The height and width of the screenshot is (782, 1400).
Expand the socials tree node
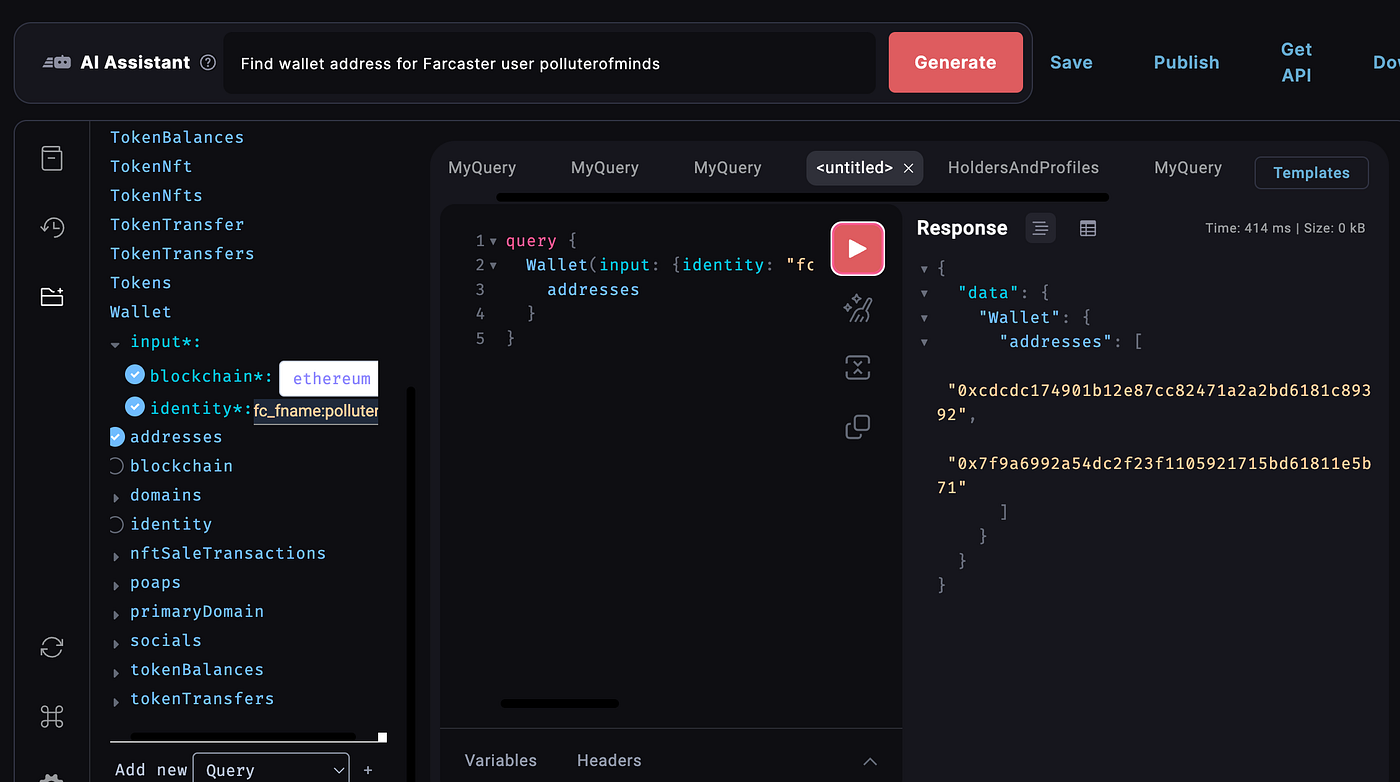[117, 640]
